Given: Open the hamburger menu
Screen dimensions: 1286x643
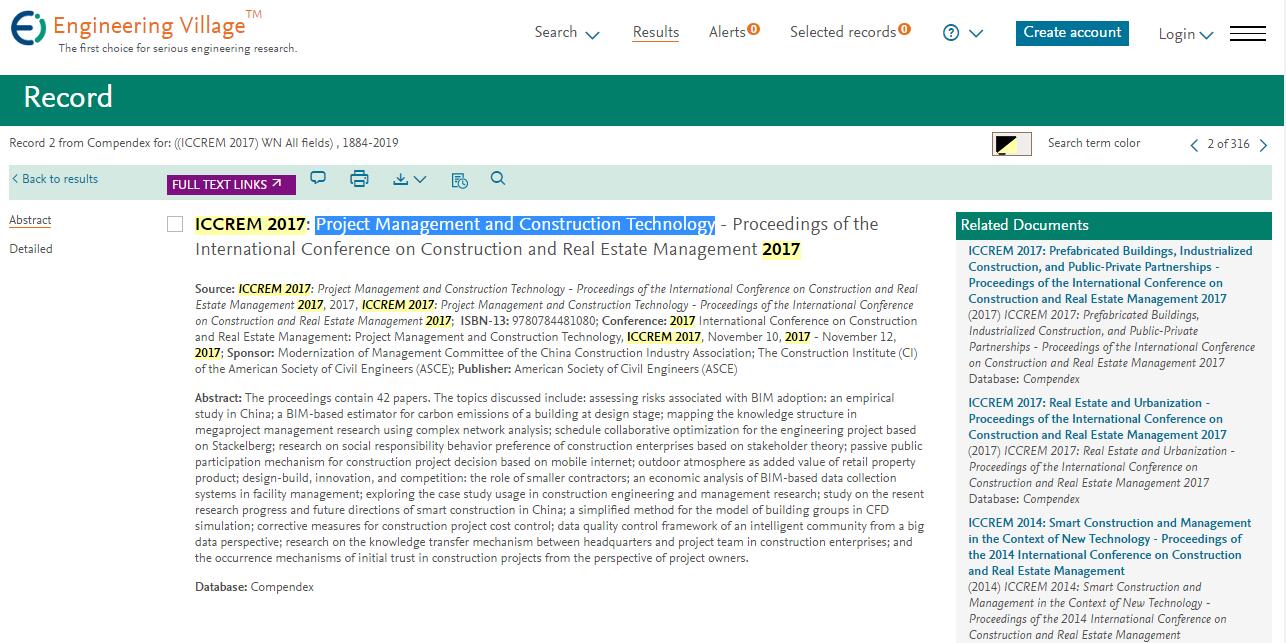Looking at the screenshot, I should tap(1248, 34).
